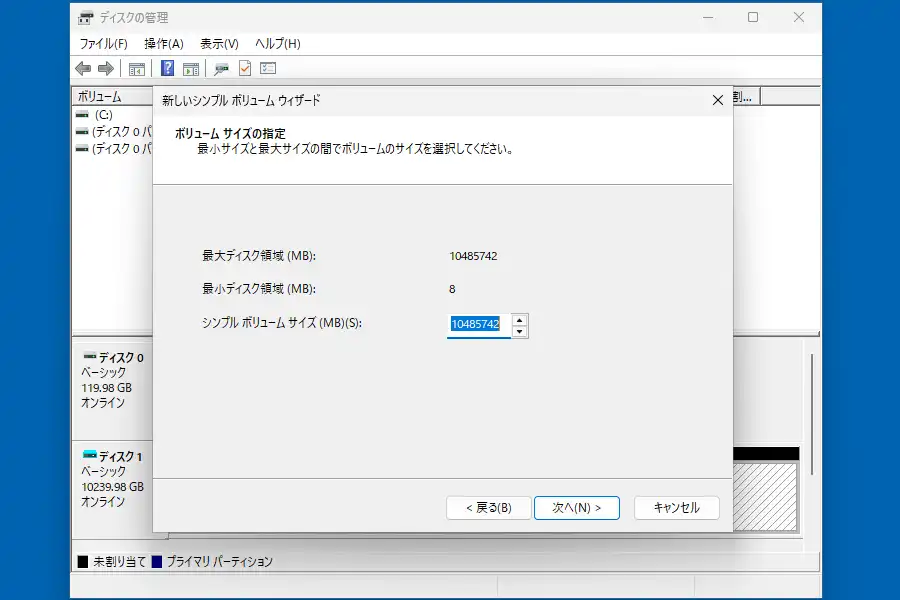
Task: Click the ディスク 1 disk icon
Action: point(90,455)
